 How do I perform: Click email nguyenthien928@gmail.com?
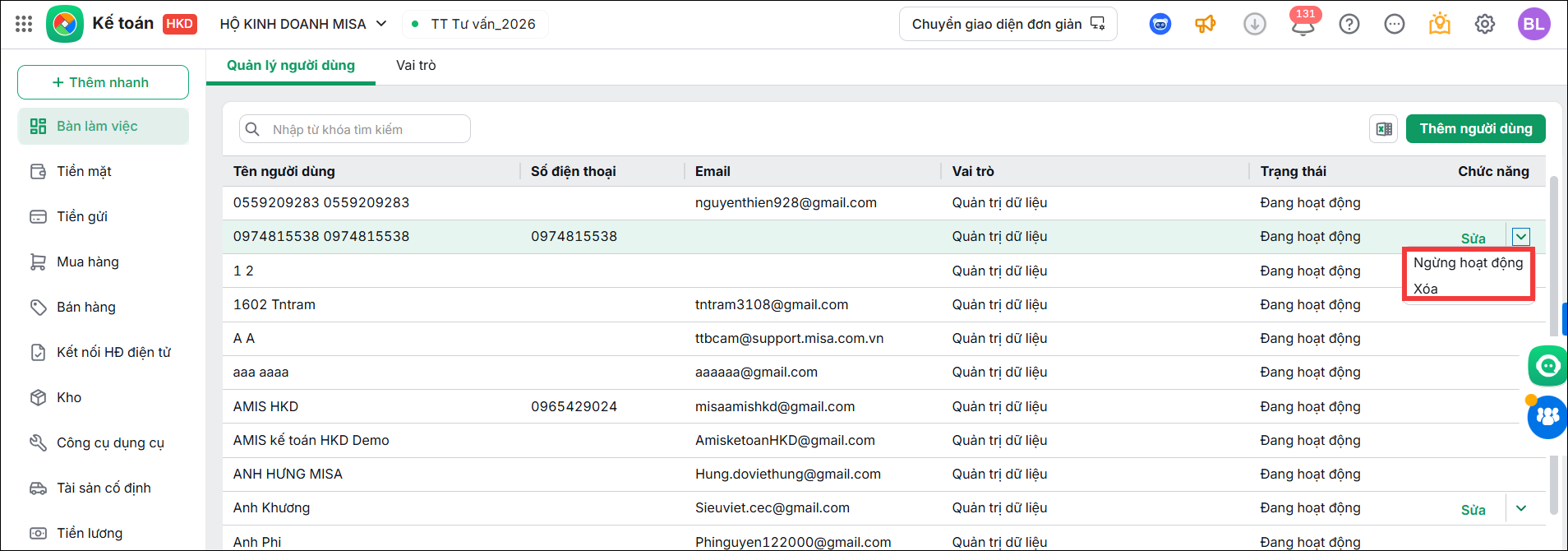tap(786, 202)
